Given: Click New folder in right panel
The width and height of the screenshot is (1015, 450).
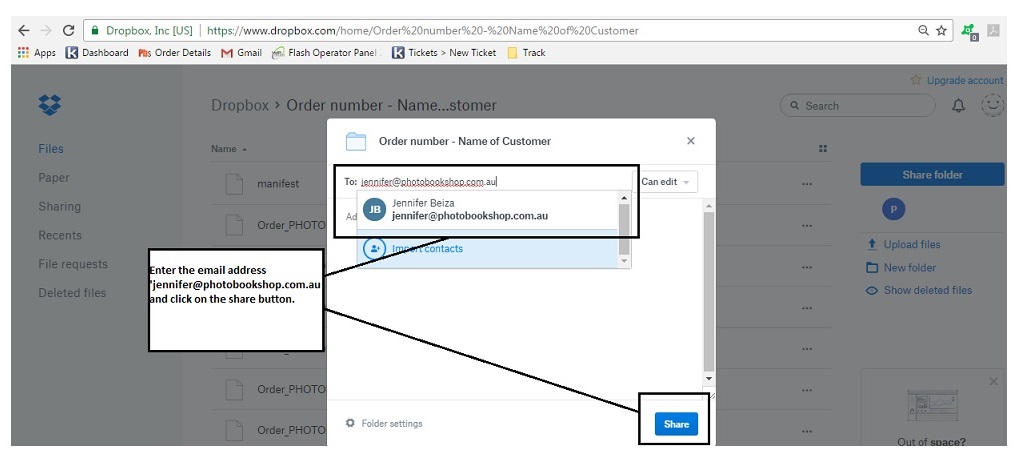Looking at the screenshot, I should point(901,267).
